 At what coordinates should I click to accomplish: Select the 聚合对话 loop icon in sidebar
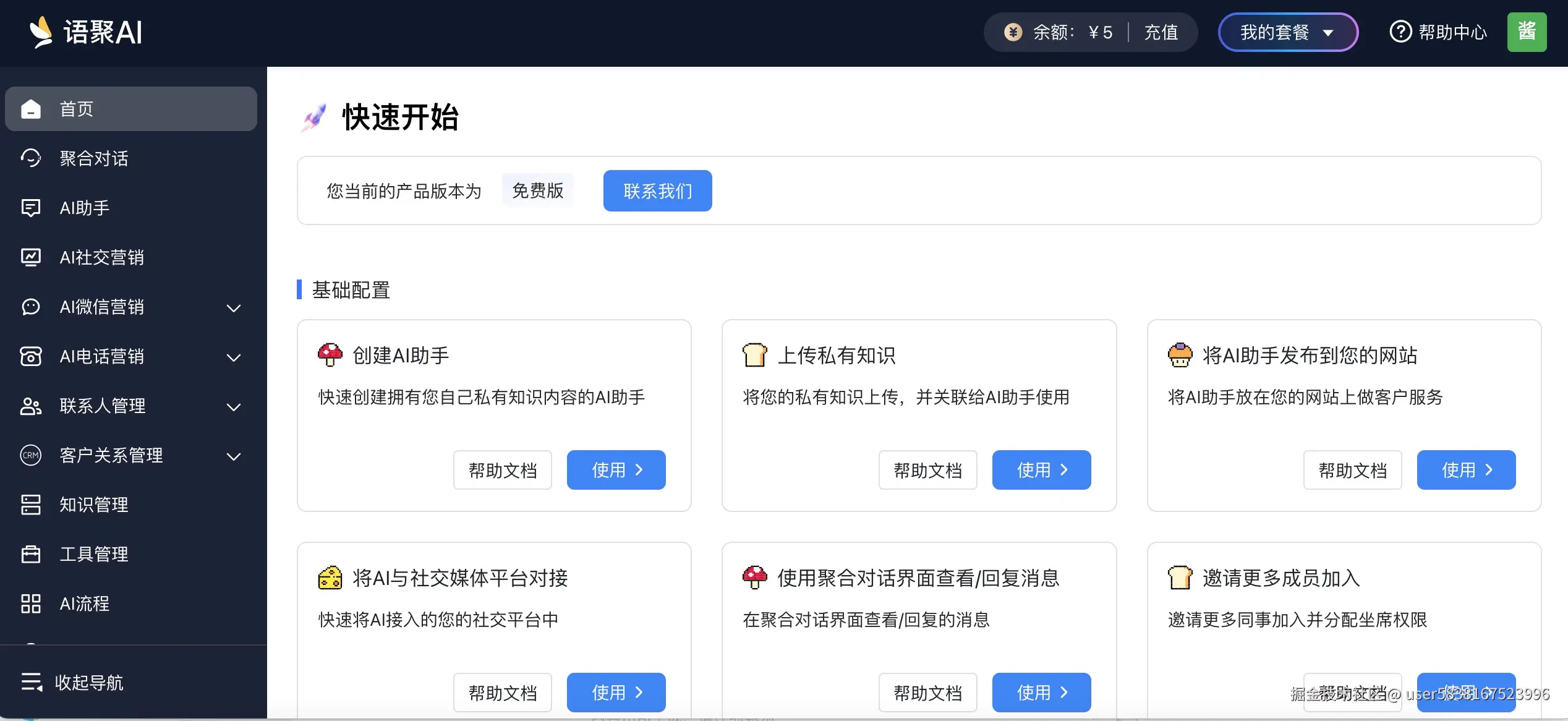[31, 158]
